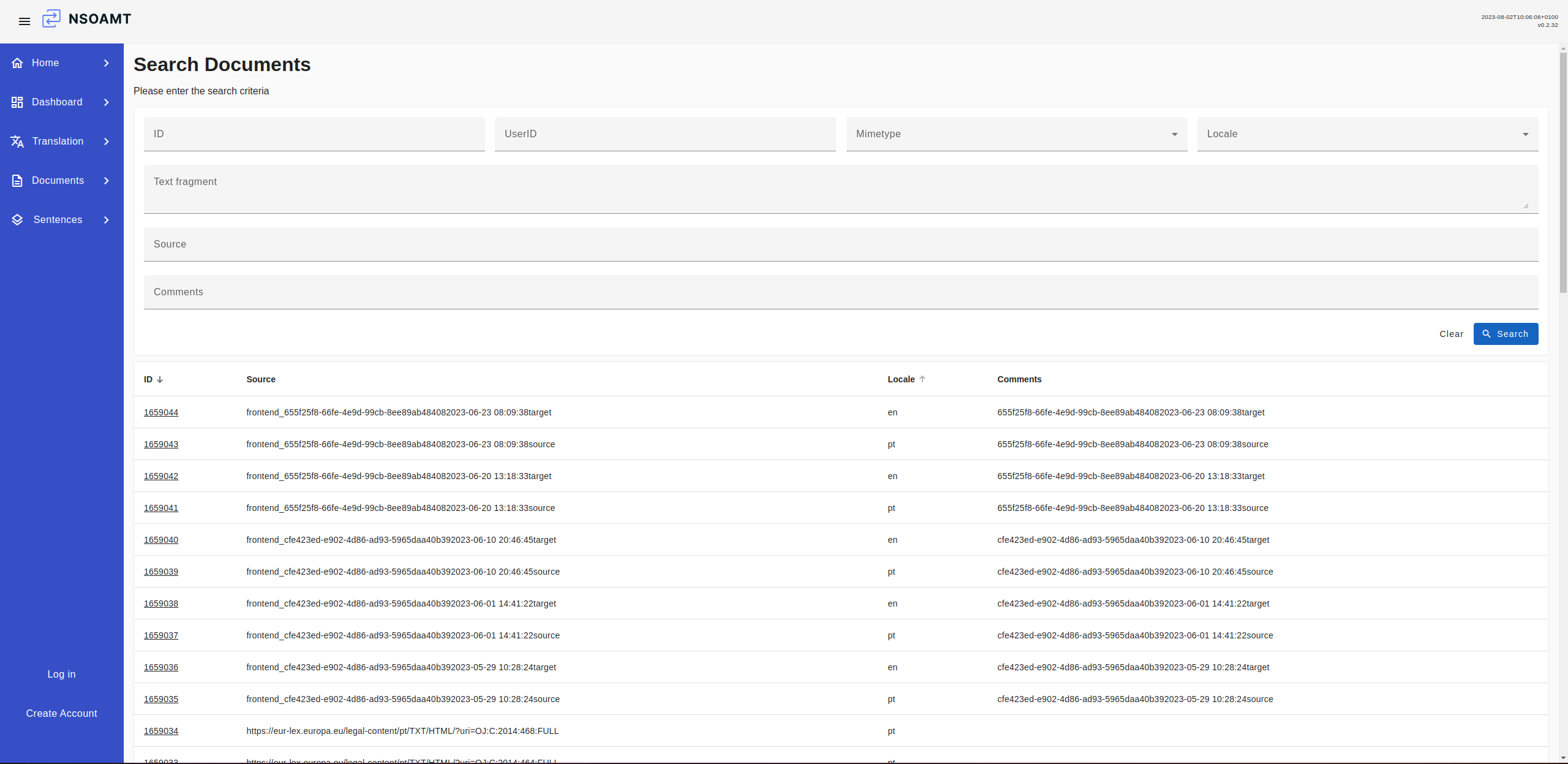
Task: Focus the Comments input field
Action: click(841, 292)
